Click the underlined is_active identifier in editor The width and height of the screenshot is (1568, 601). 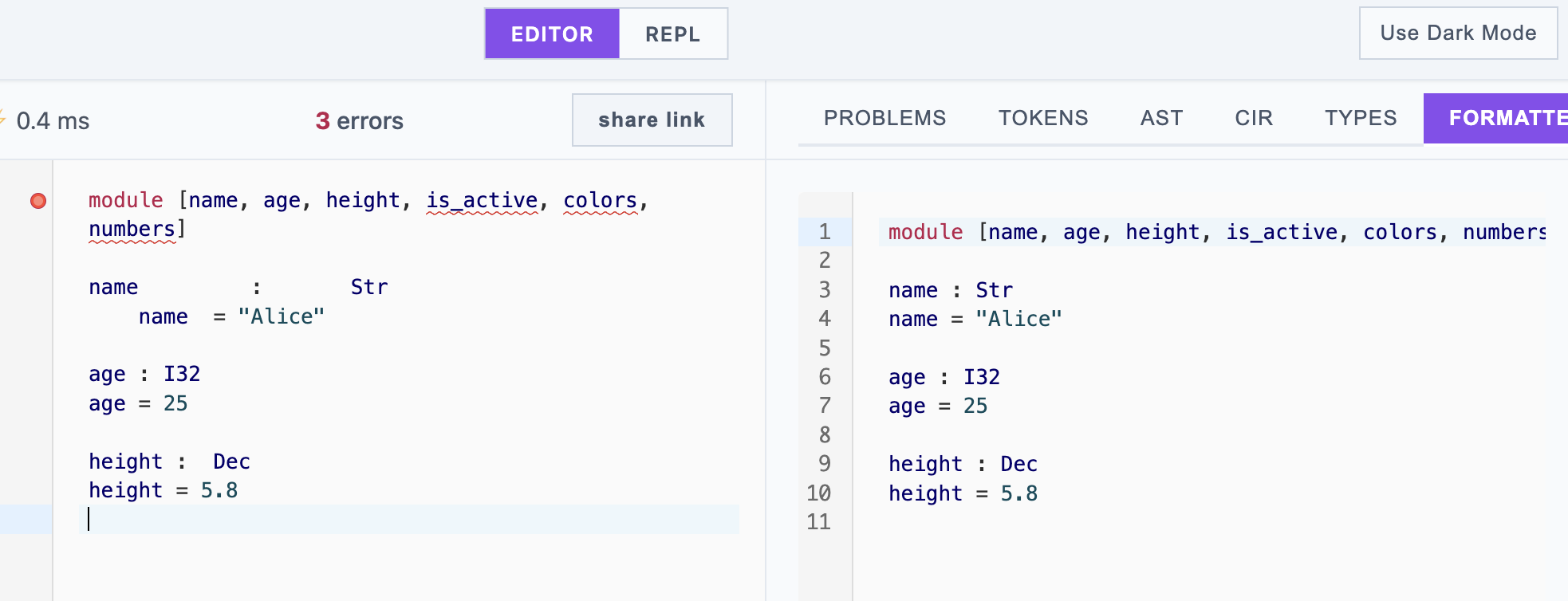482,200
